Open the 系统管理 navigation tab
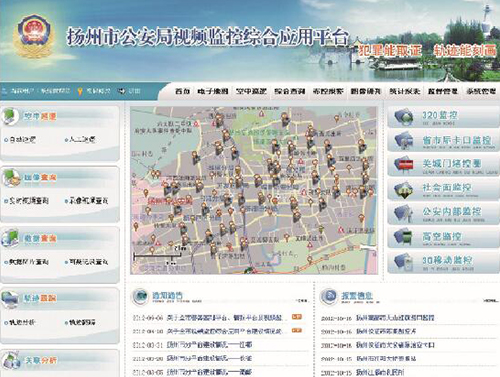This screenshot has height=377, width=500. click(x=481, y=91)
